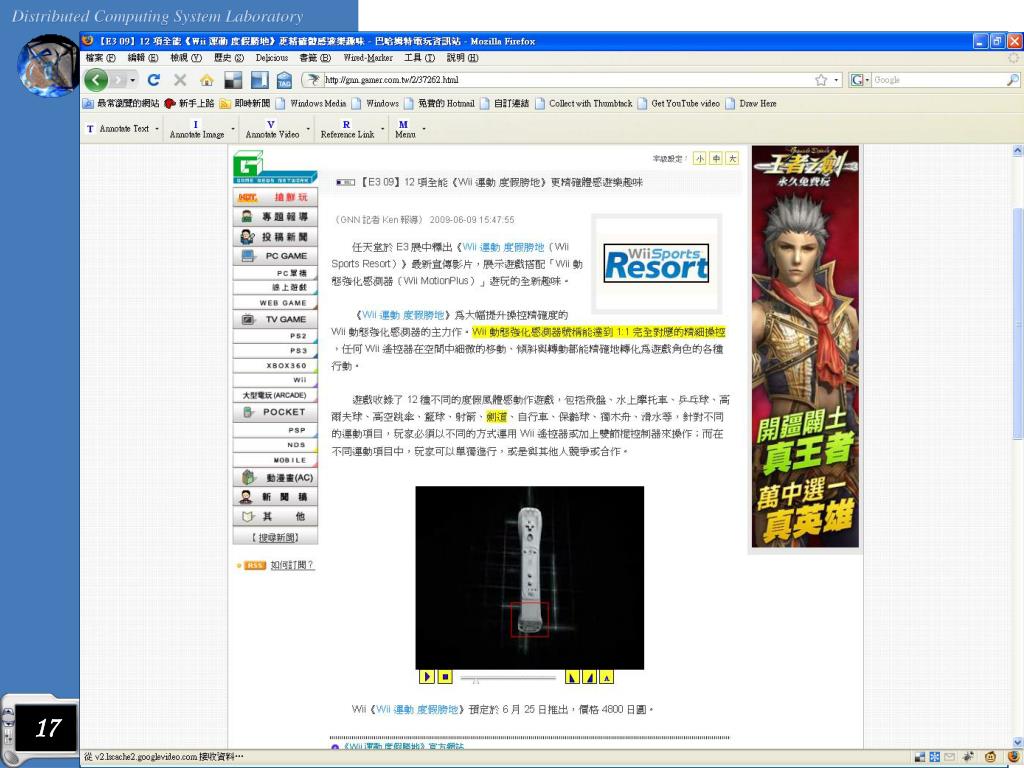This screenshot has width=1024, height=768.
Task: Open the 最常瀏覽的網站 bookmark folder
Action: (121, 103)
